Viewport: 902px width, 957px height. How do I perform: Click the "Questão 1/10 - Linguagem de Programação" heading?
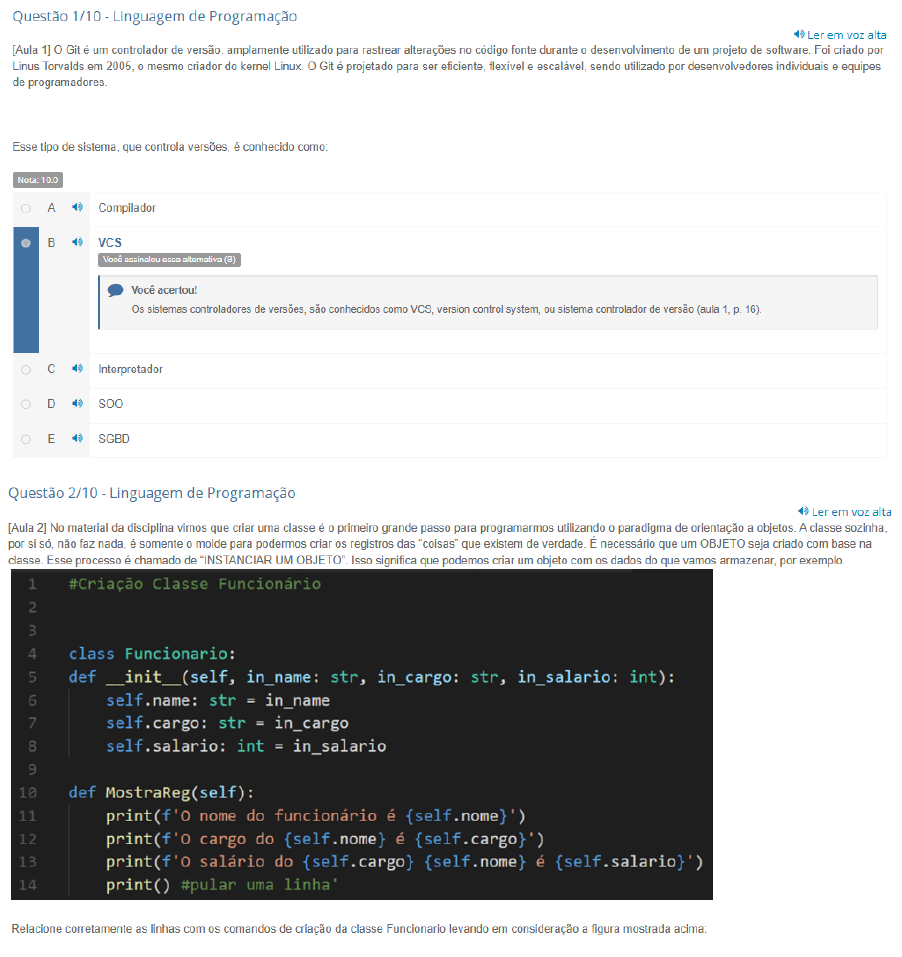pyautogui.click(x=155, y=16)
